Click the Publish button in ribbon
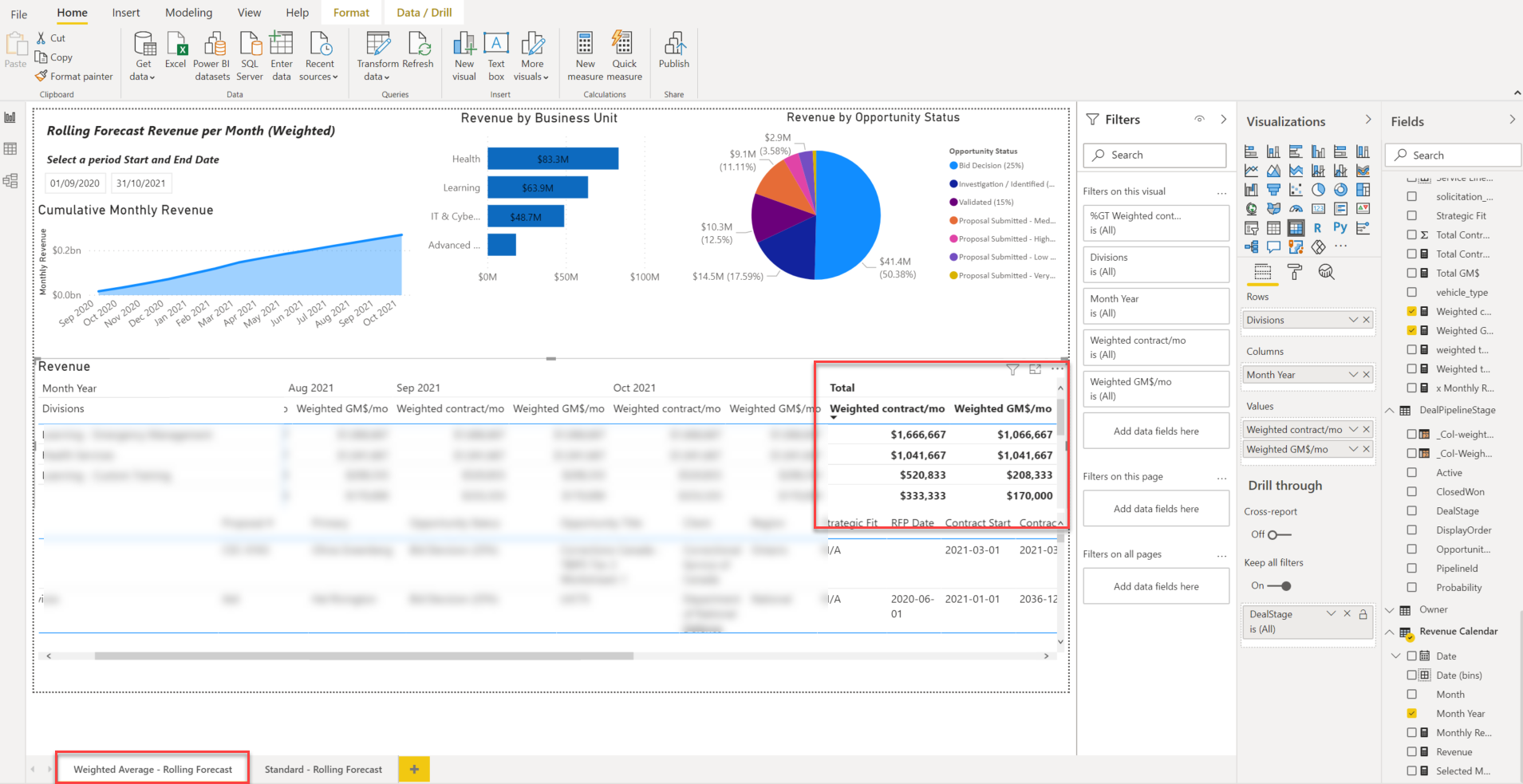Image resolution: width=1523 pixels, height=784 pixels. (x=674, y=50)
